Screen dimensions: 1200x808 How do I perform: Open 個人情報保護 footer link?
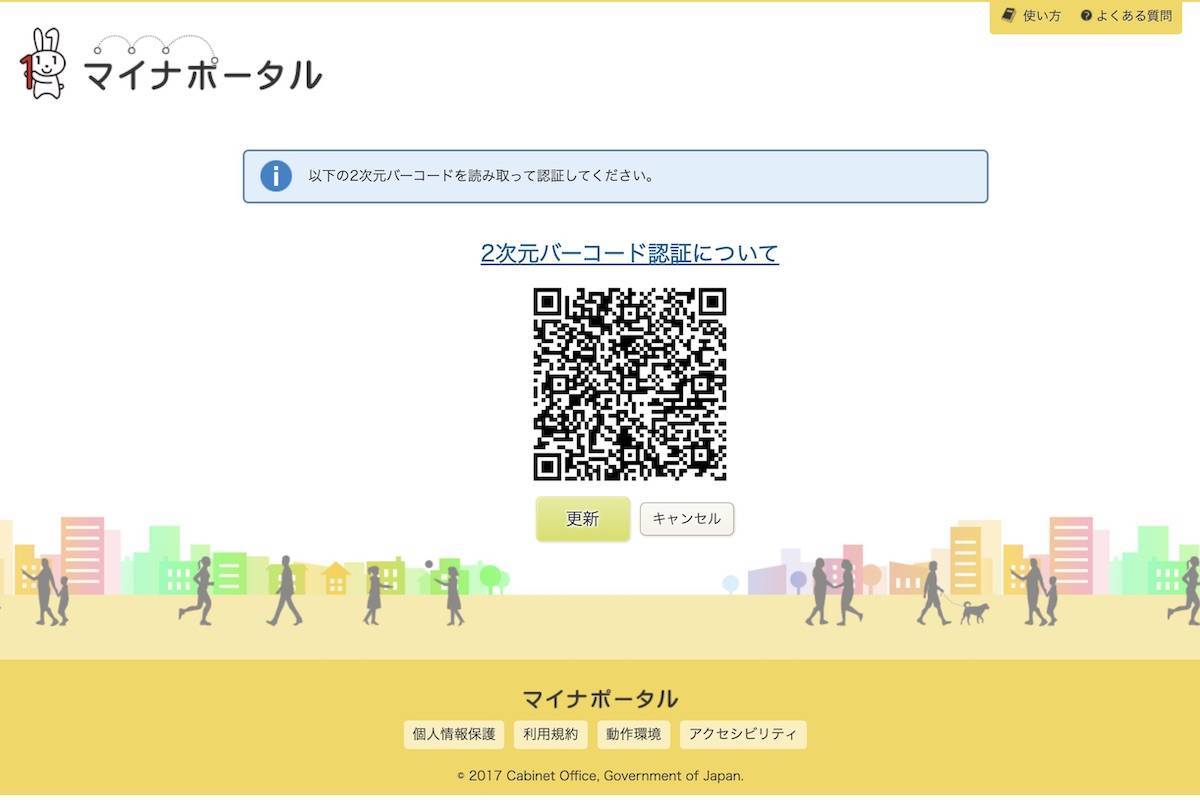click(454, 734)
